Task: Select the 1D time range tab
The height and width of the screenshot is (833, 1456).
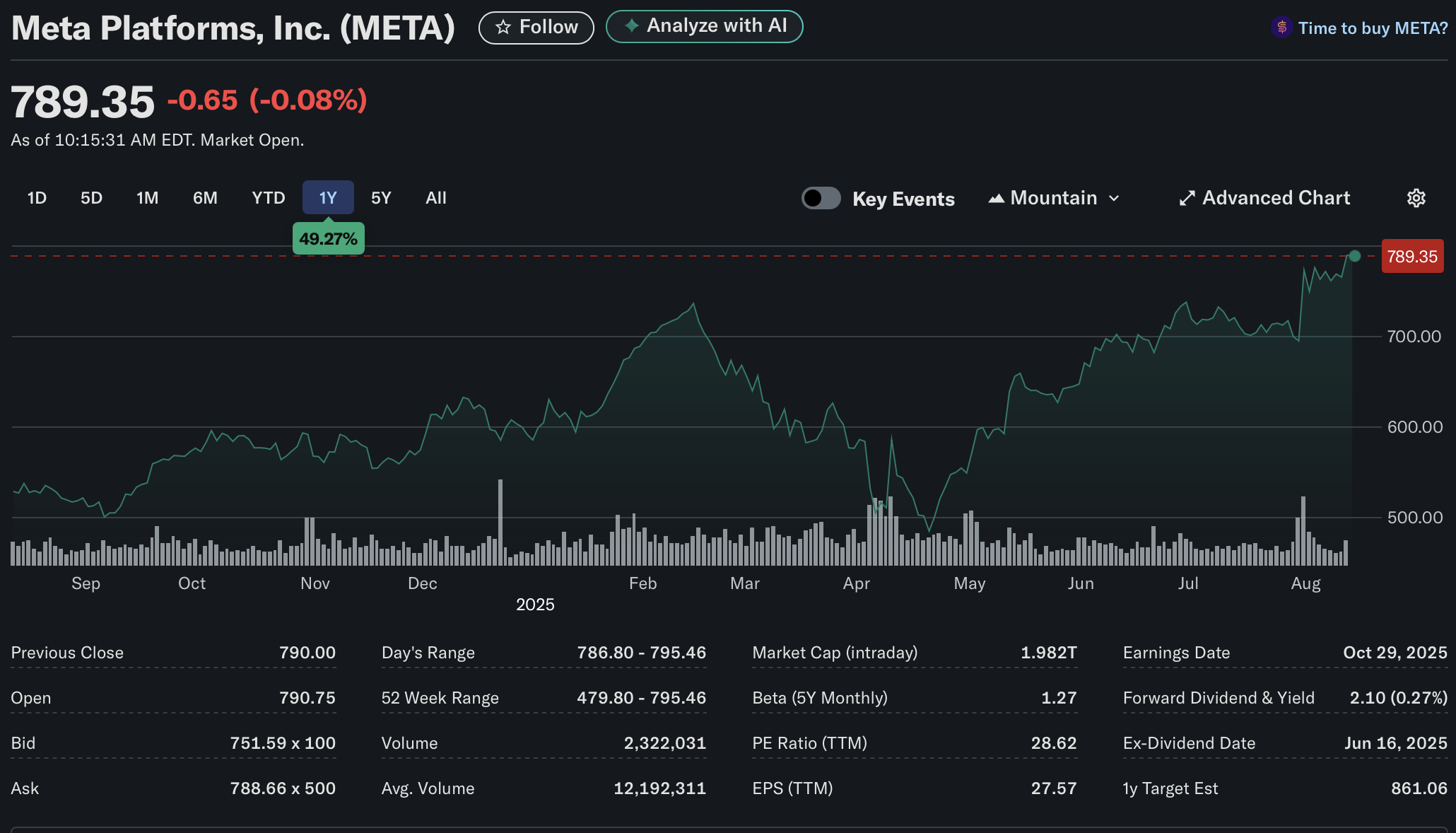Action: coord(37,198)
